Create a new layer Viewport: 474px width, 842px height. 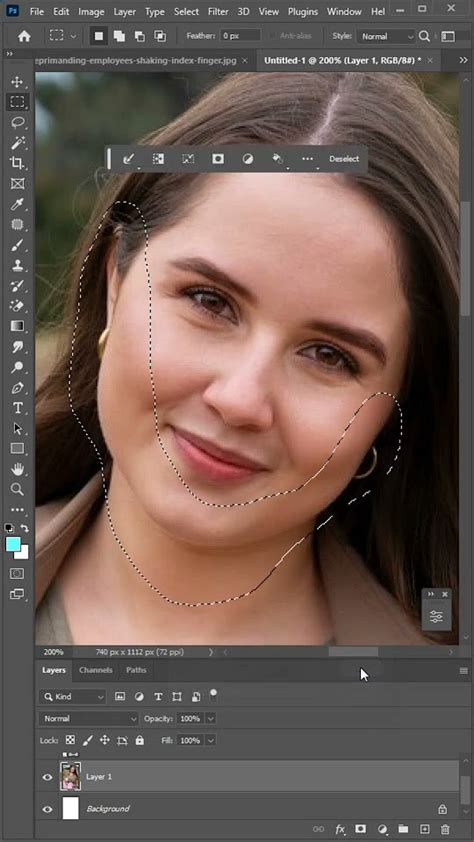(424, 830)
